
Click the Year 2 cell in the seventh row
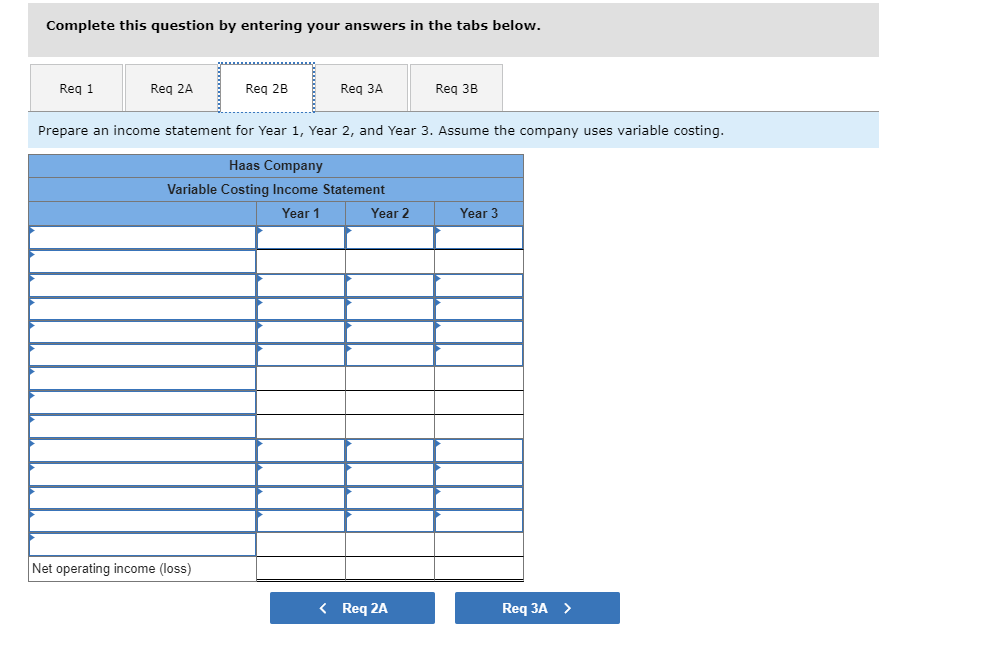(389, 378)
